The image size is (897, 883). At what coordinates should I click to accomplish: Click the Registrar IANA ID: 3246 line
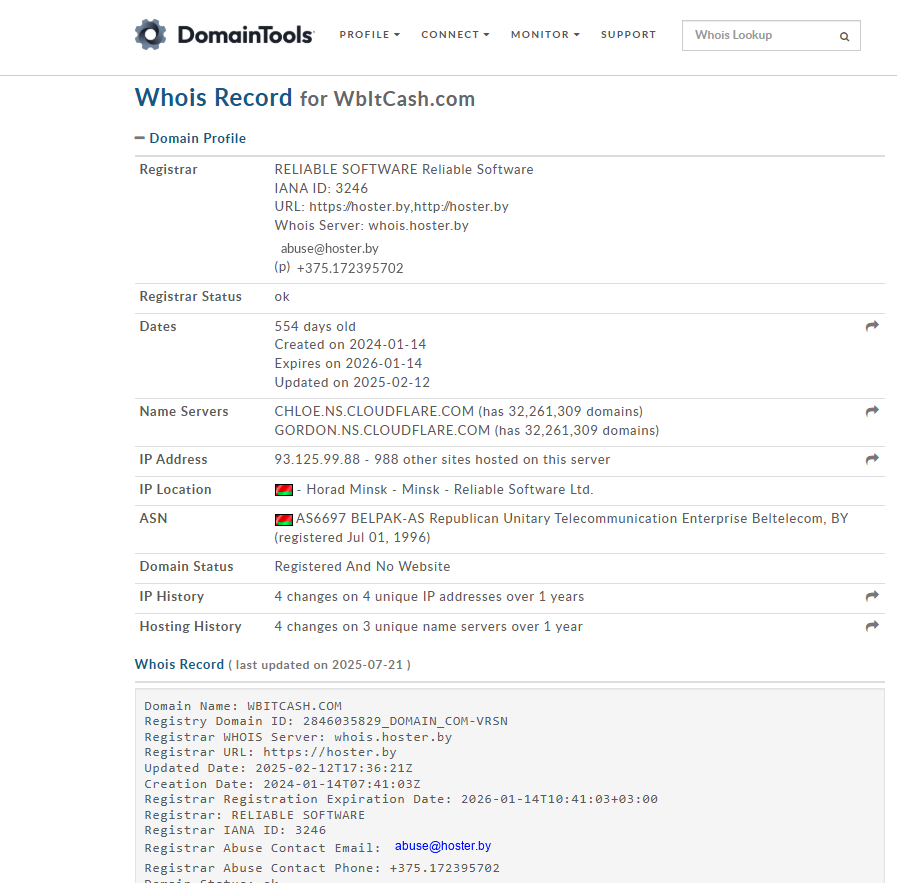coord(235,830)
